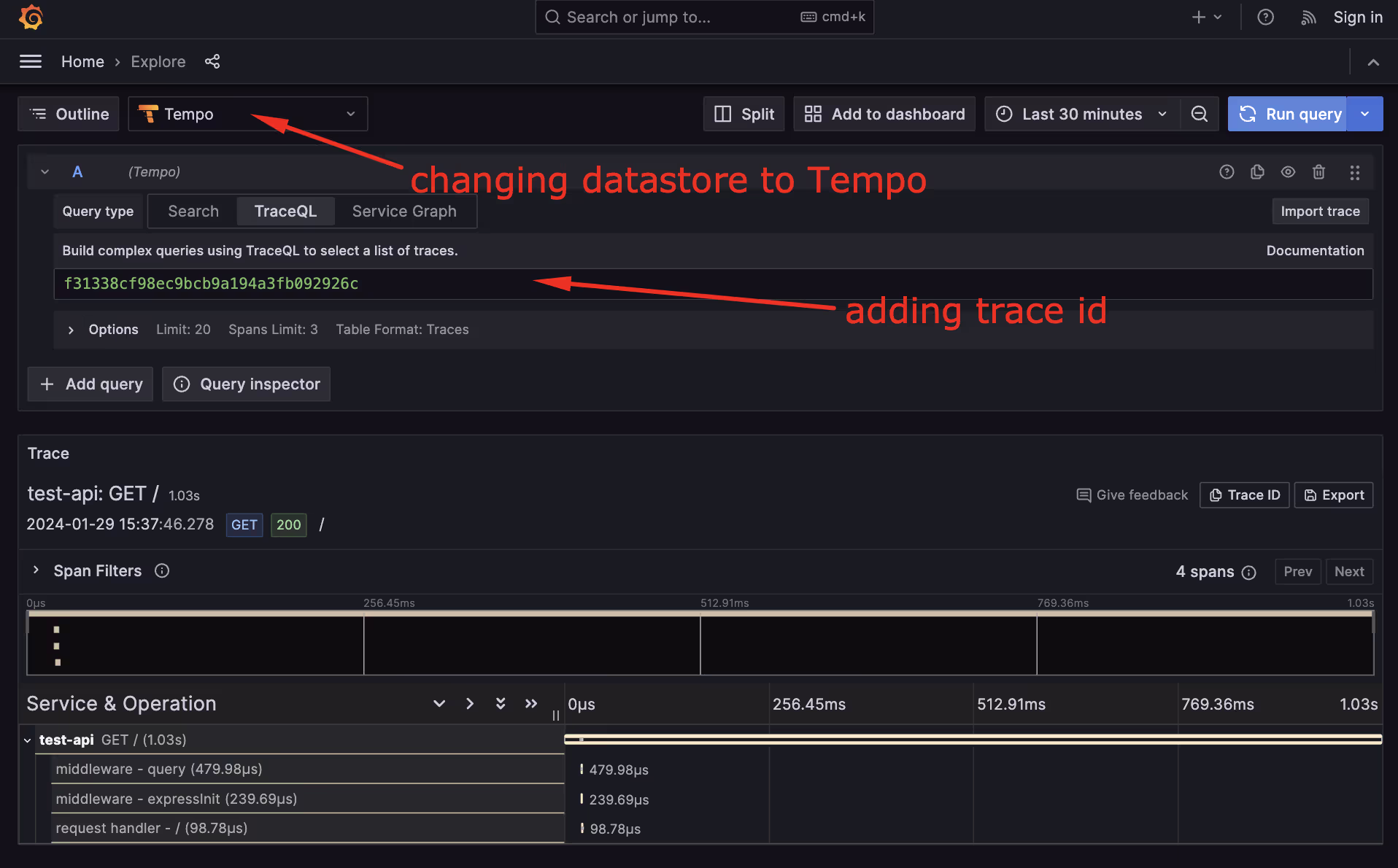
Task: Open the TraceQL Documentation link
Action: (1315, 251)
